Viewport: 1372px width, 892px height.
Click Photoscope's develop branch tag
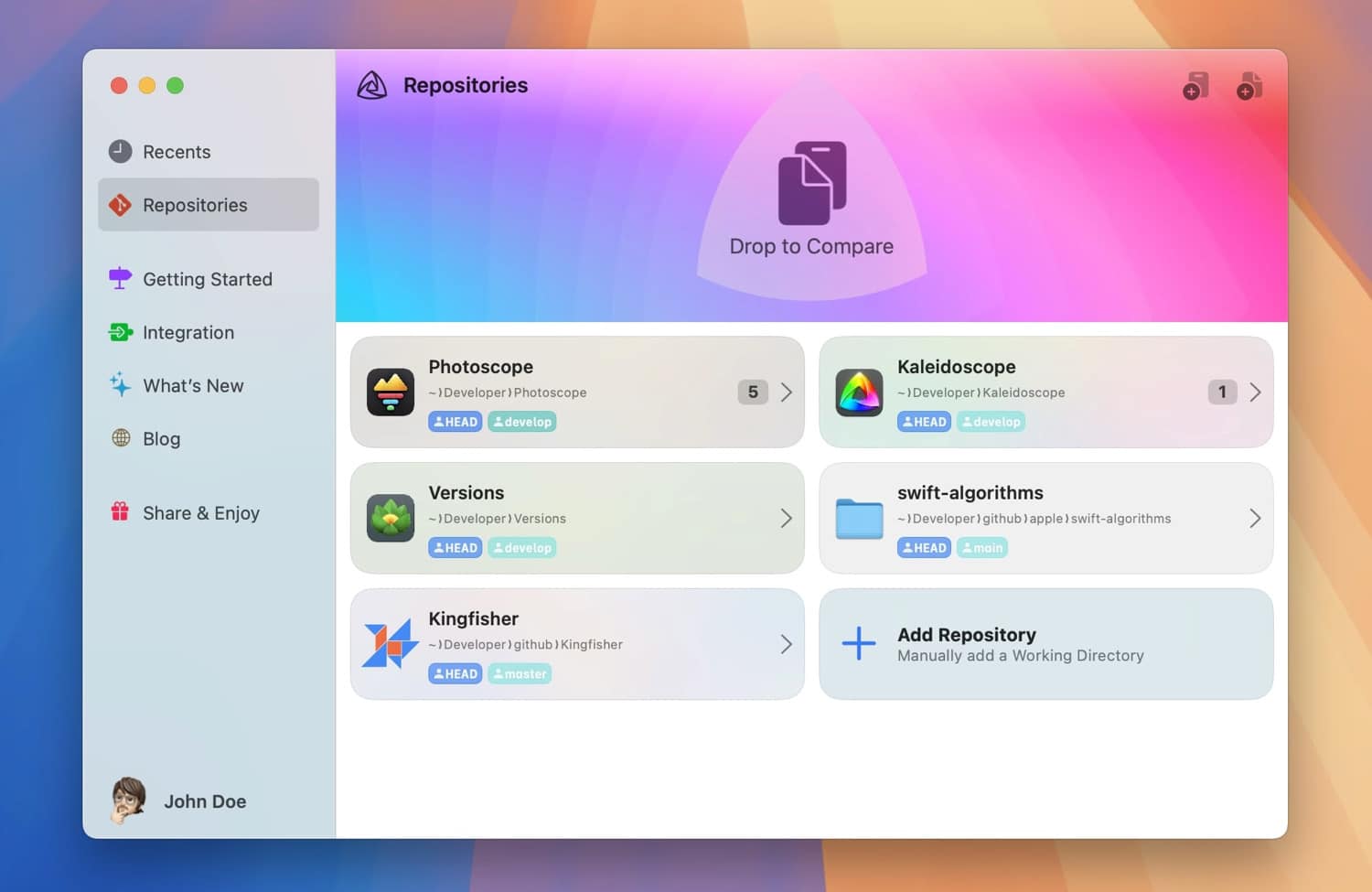coord(522,422)
